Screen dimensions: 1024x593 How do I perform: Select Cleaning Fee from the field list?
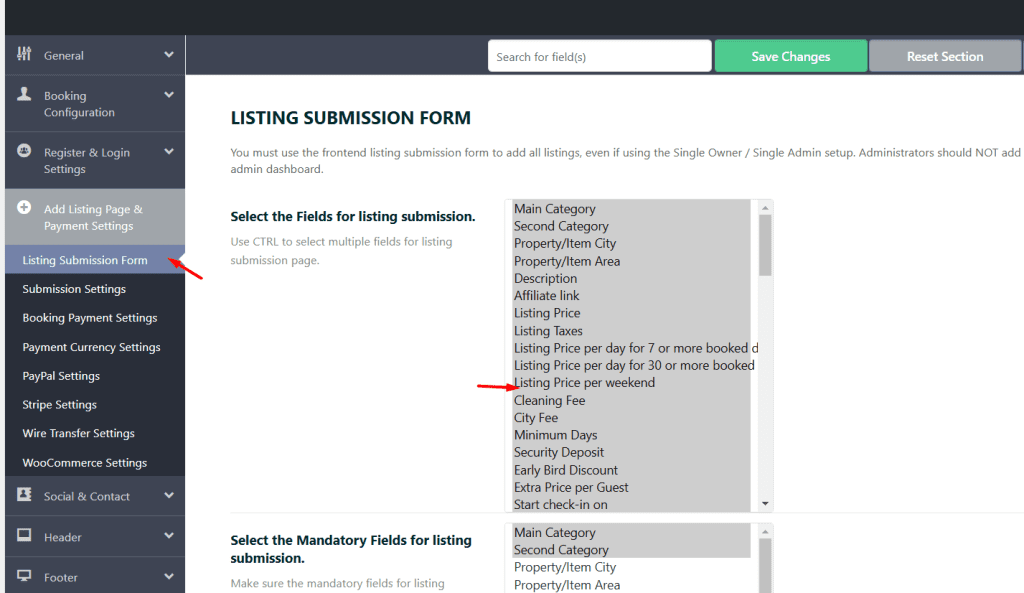tap(549, 400)
